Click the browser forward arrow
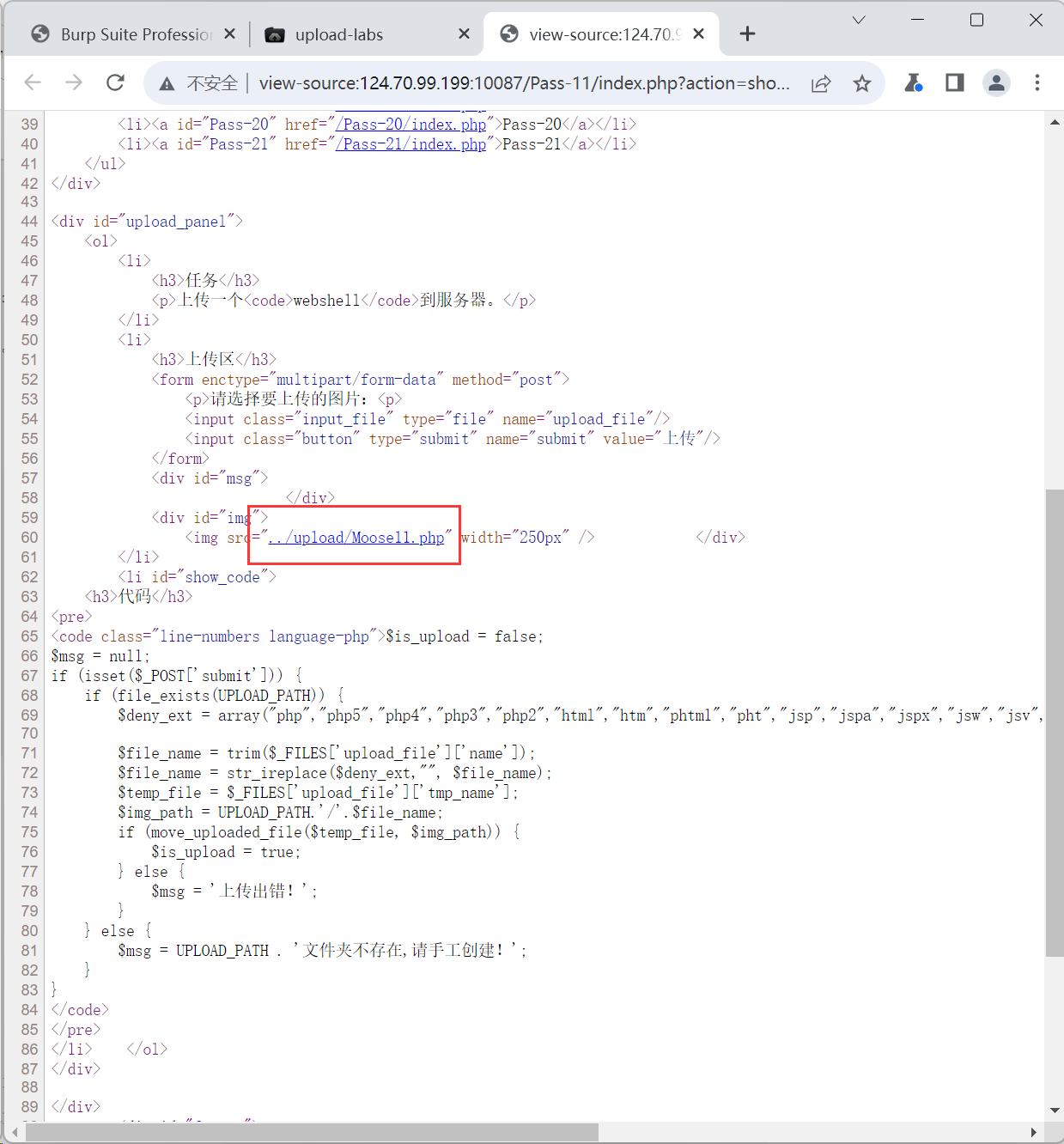1064x1144 pixels. coord(74,82)
